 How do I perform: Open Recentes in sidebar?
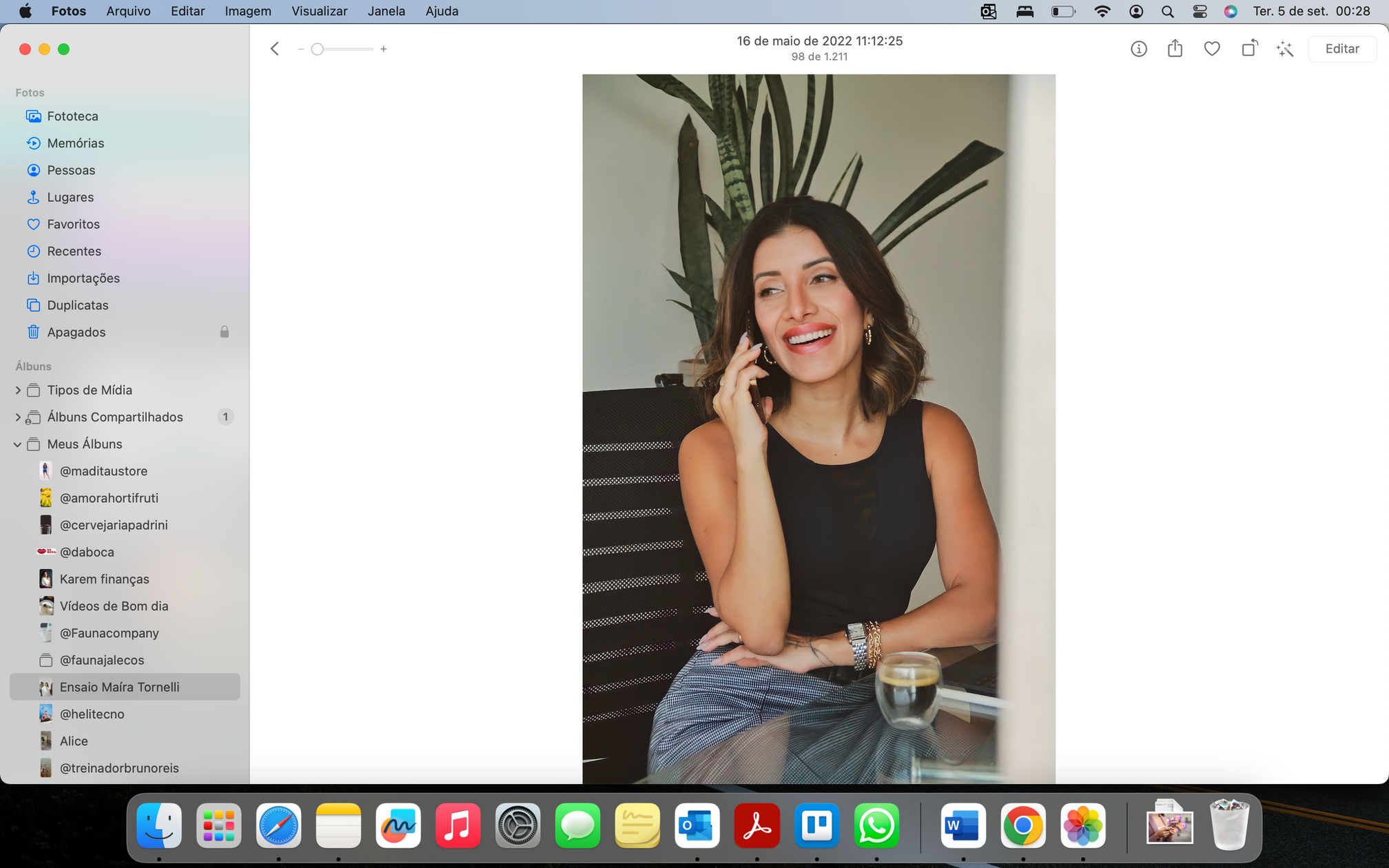coord(125,251)
